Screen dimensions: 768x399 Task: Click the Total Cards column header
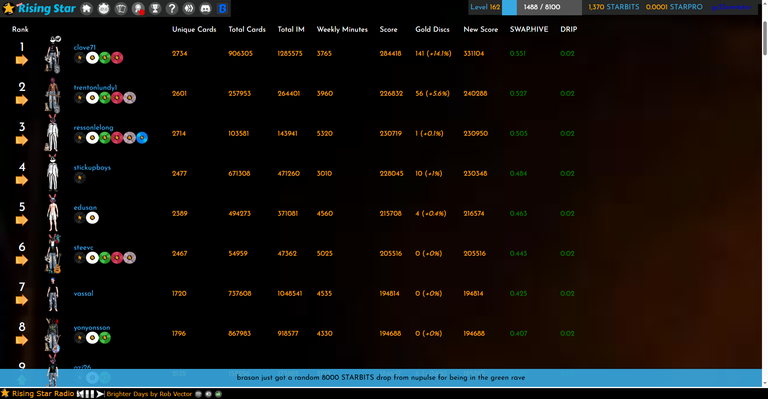pyautogui.click(x=247, y=29)
